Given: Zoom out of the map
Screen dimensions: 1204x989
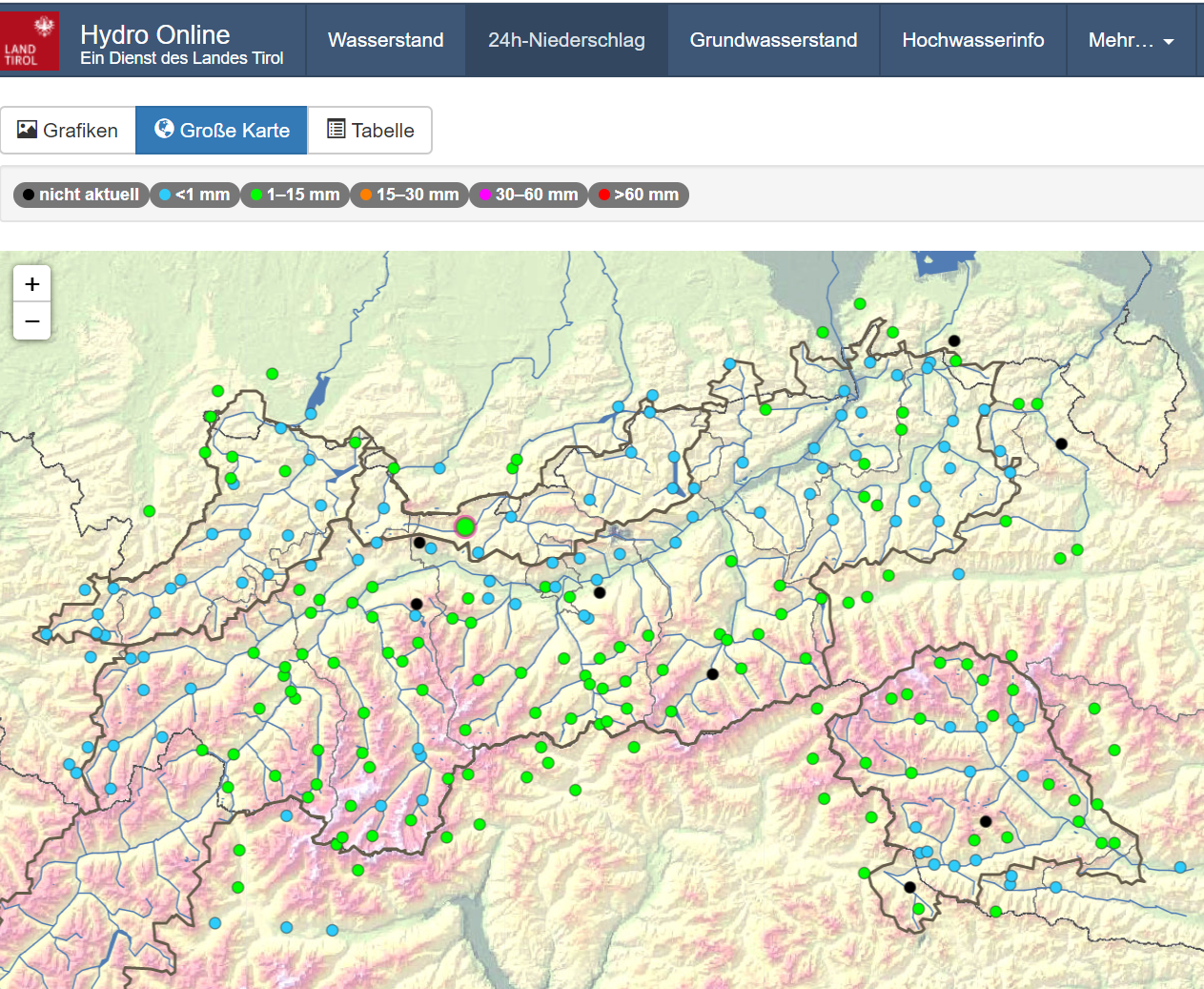Looking at the screenshot, I should click(x=31, y=321).
